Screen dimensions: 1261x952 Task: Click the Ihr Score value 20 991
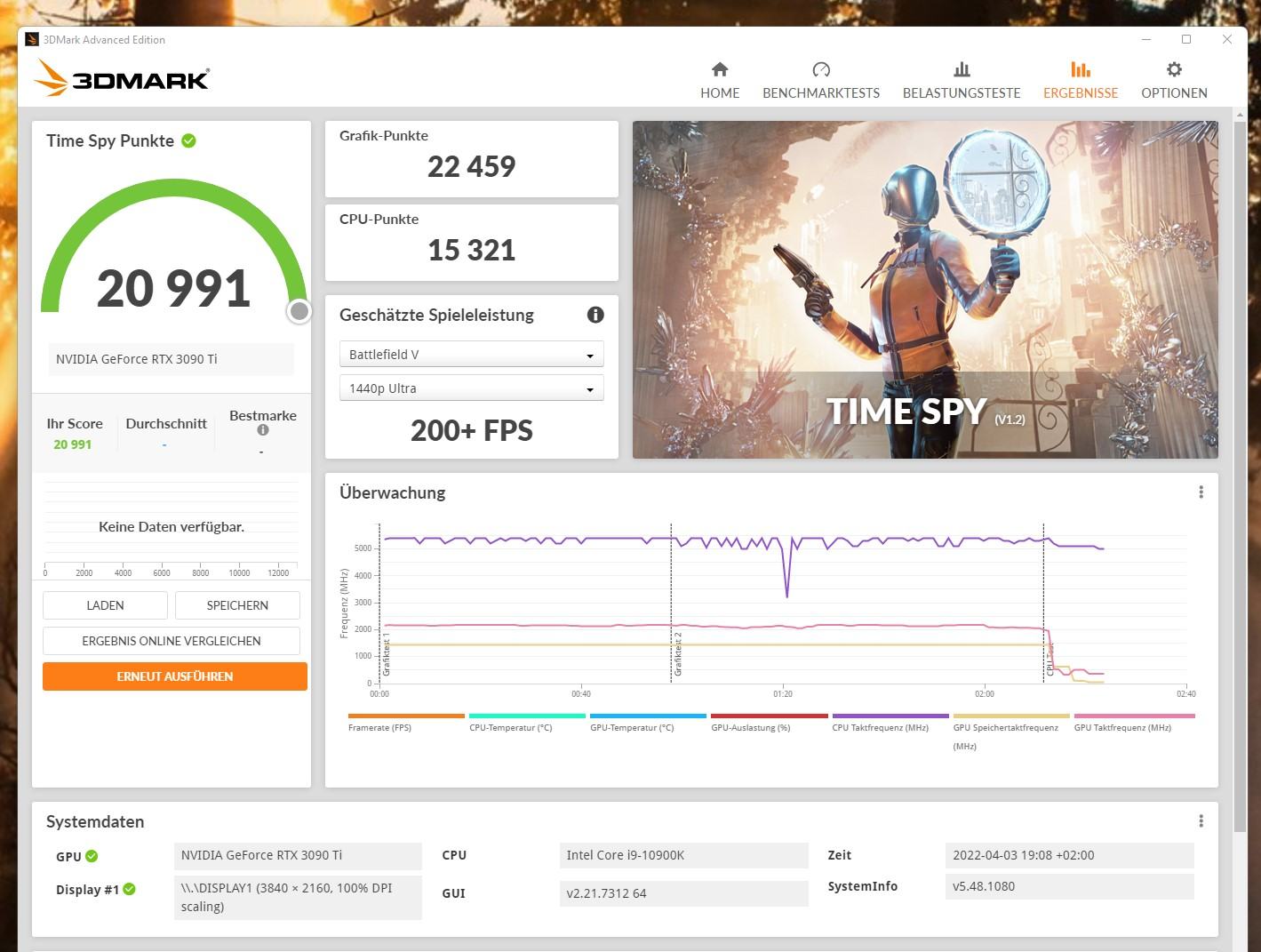click(73, 444)
